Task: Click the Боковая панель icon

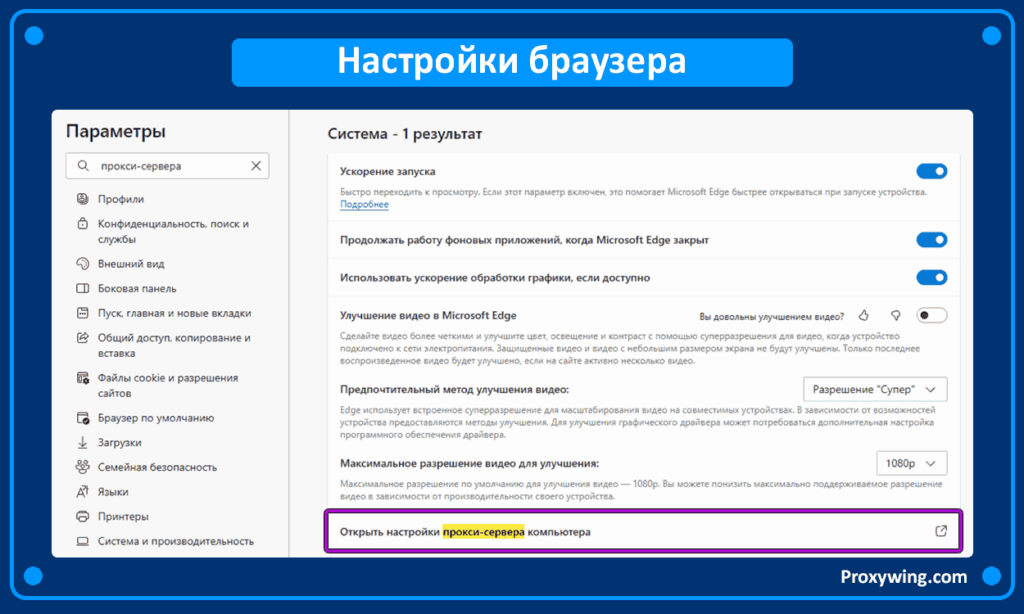Action: coord(82,288)
